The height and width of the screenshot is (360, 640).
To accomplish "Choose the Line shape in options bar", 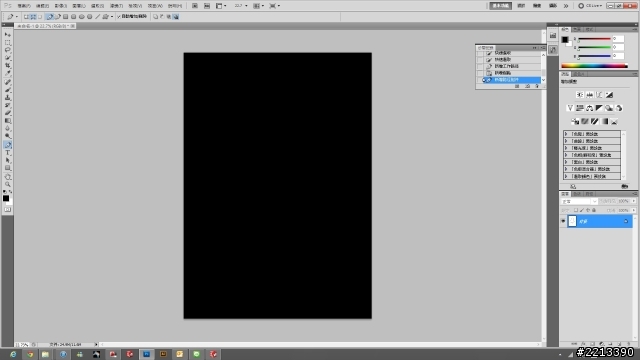I will [98, 17].
